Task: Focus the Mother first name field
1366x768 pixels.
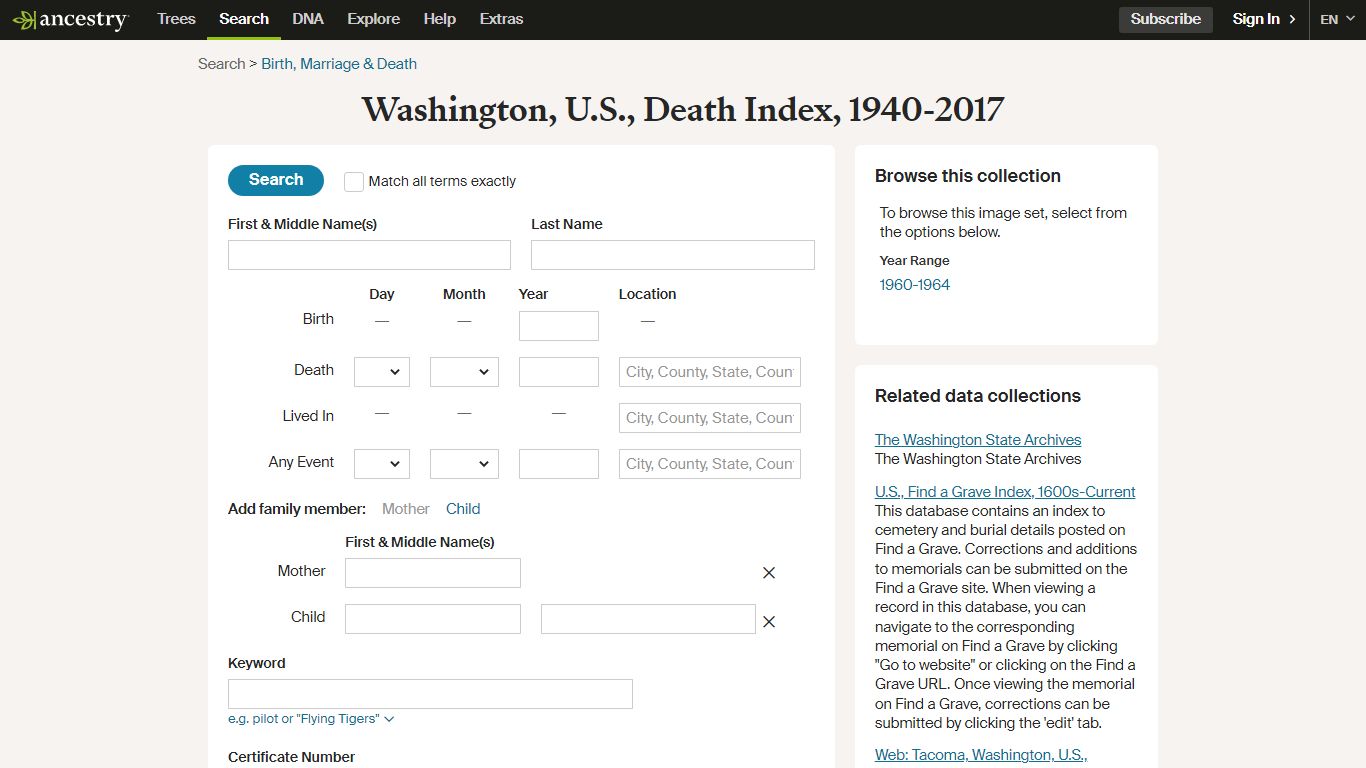Action: coord(433,573)
